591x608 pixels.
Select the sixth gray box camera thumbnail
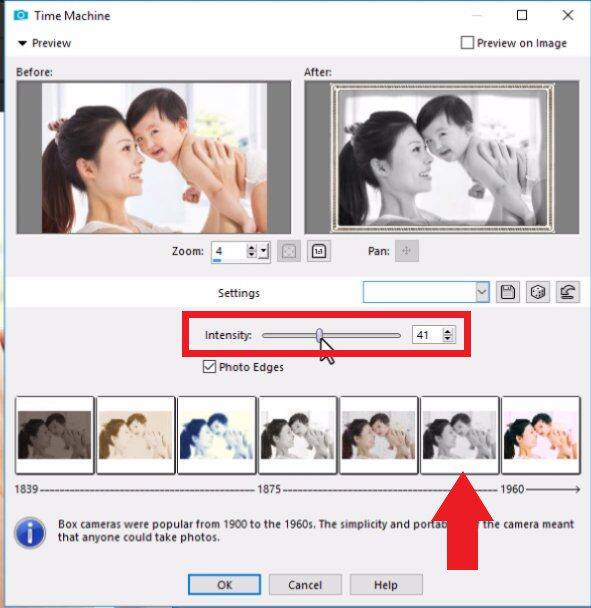460,435
